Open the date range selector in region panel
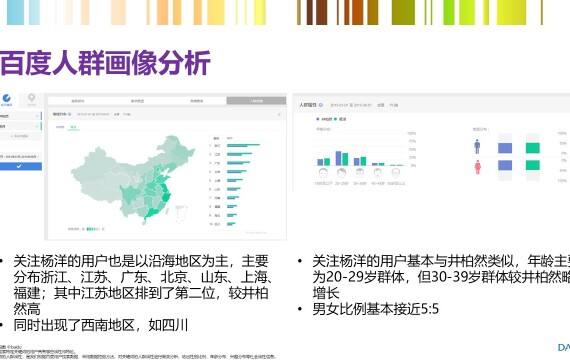The height and width of the screenshot is (360, 570). [x=93, y=114]
